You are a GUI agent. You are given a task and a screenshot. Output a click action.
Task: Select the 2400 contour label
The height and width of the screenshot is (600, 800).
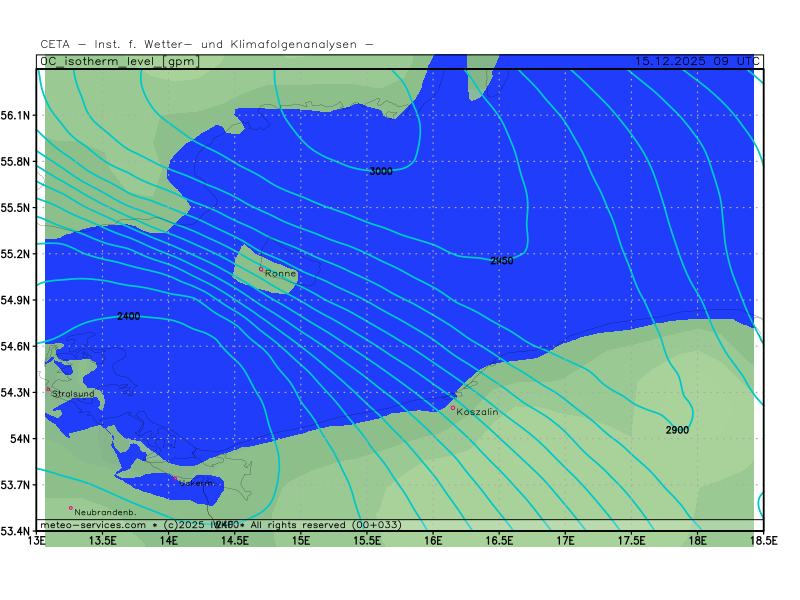point(128,316)
